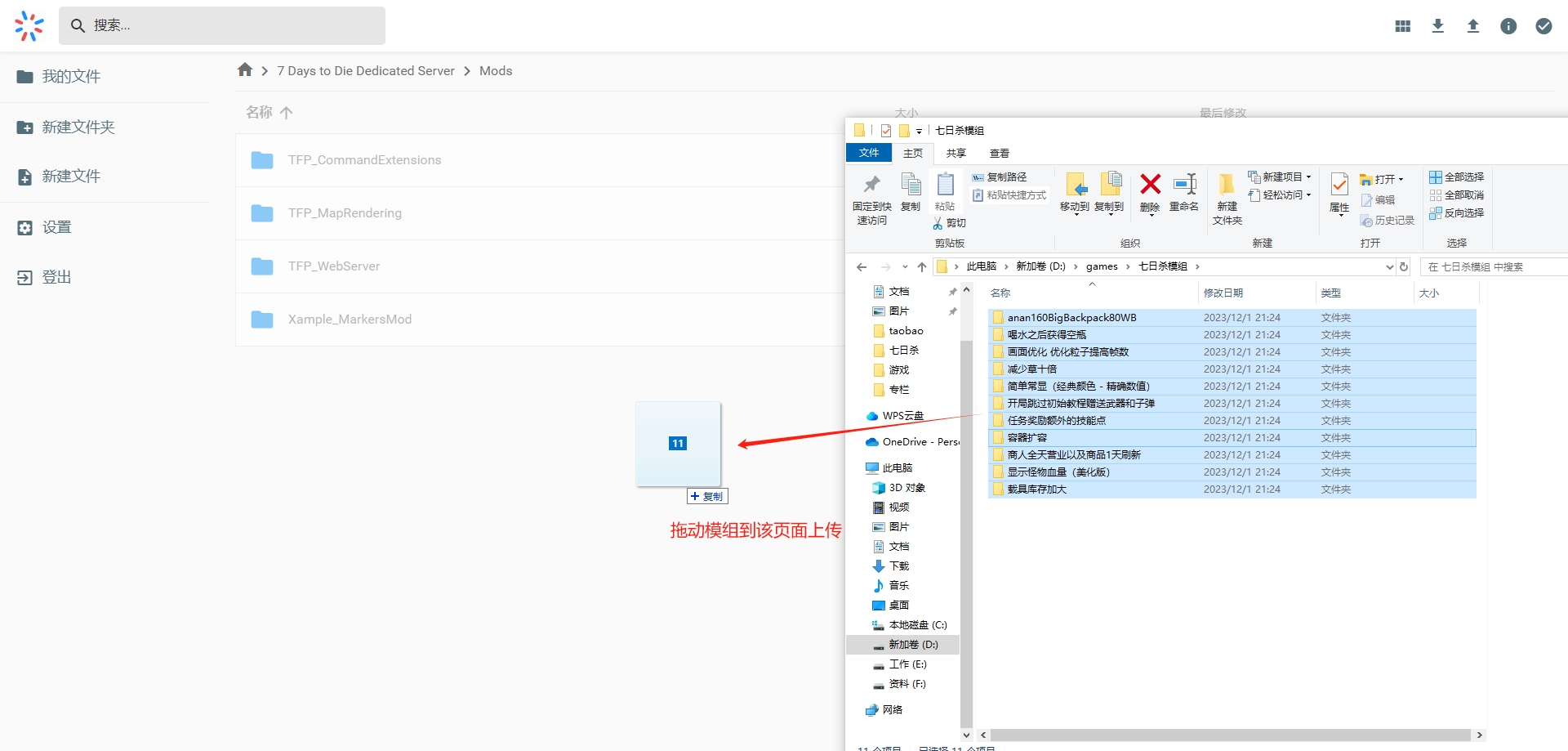The width and height of the screenshot is (1568, 751).
Task: Go to the home breadcrumb icon
Action: point(245,70)
